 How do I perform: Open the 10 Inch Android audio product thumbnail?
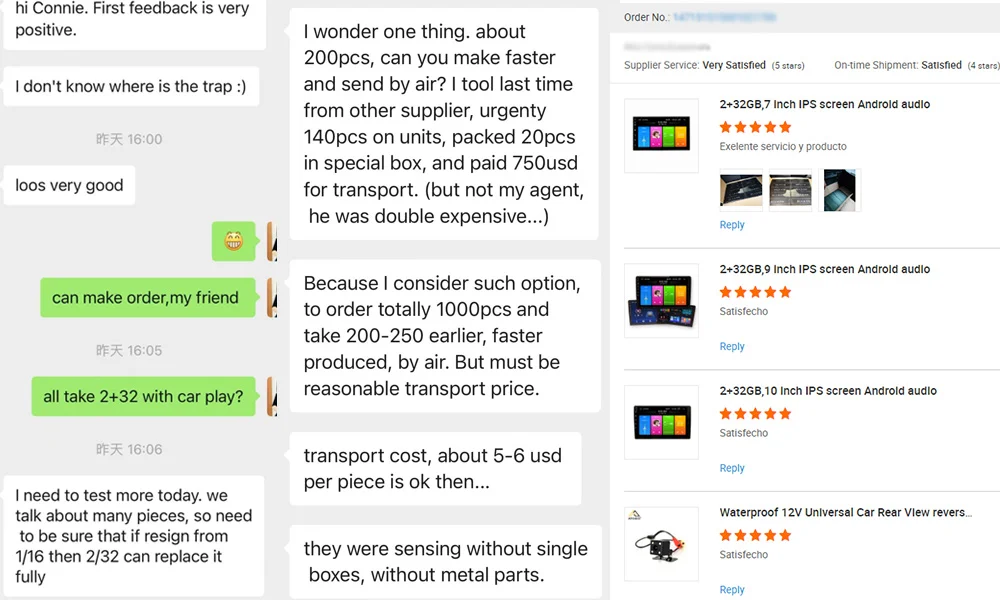(661, 422)
